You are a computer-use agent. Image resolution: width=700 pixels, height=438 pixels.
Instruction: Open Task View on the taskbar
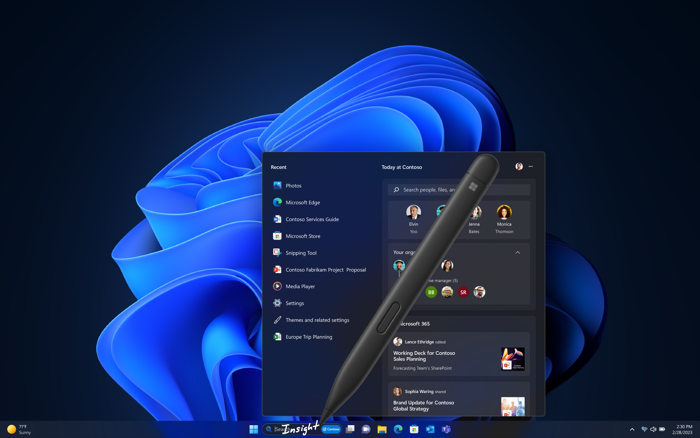click(x=350, y=429)
